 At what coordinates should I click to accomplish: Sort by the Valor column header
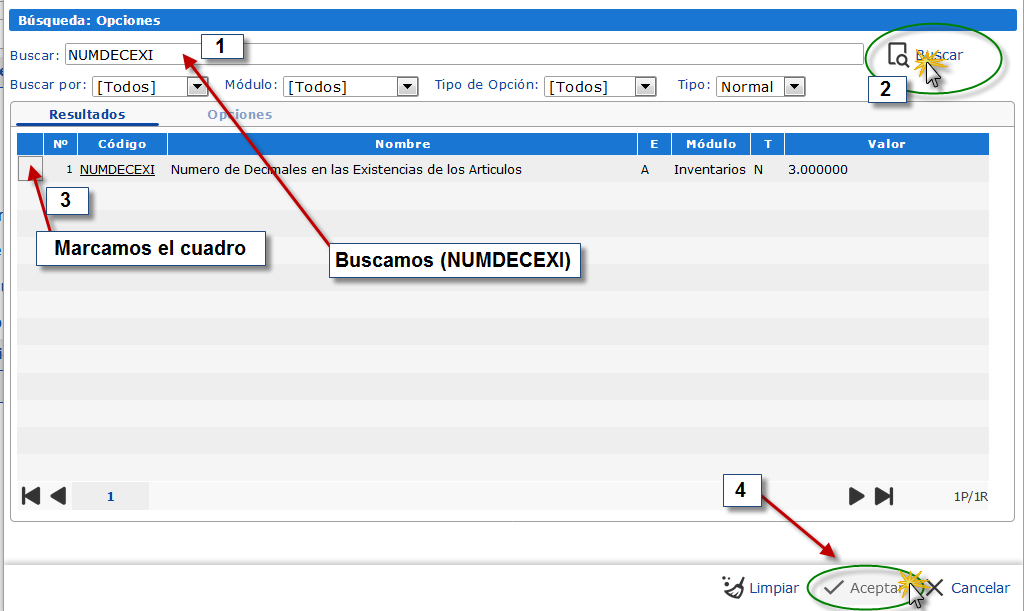tap(886, 144)
